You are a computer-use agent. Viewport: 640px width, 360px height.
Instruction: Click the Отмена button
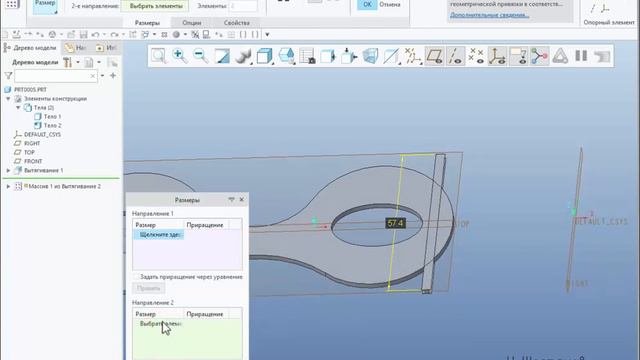(x=390, y=4)
